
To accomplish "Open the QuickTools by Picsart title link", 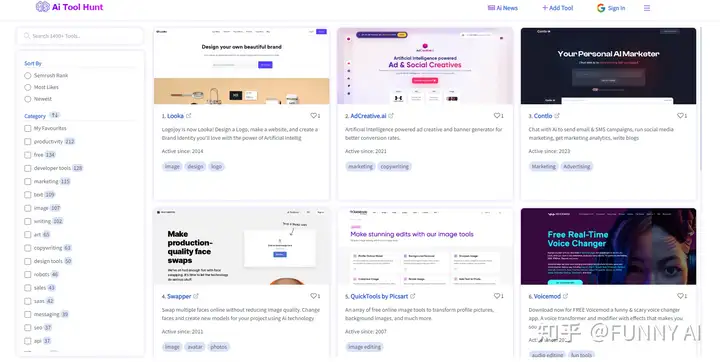I will tap(379, 296).
